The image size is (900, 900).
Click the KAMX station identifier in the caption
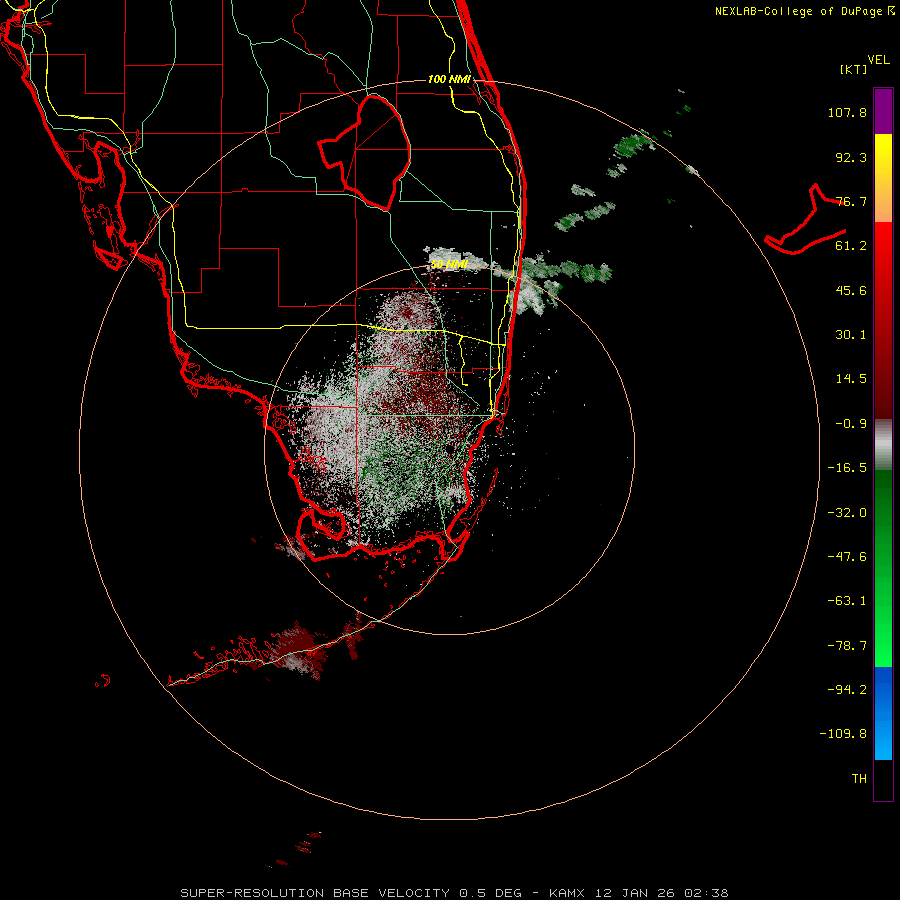tap(567, 893)
